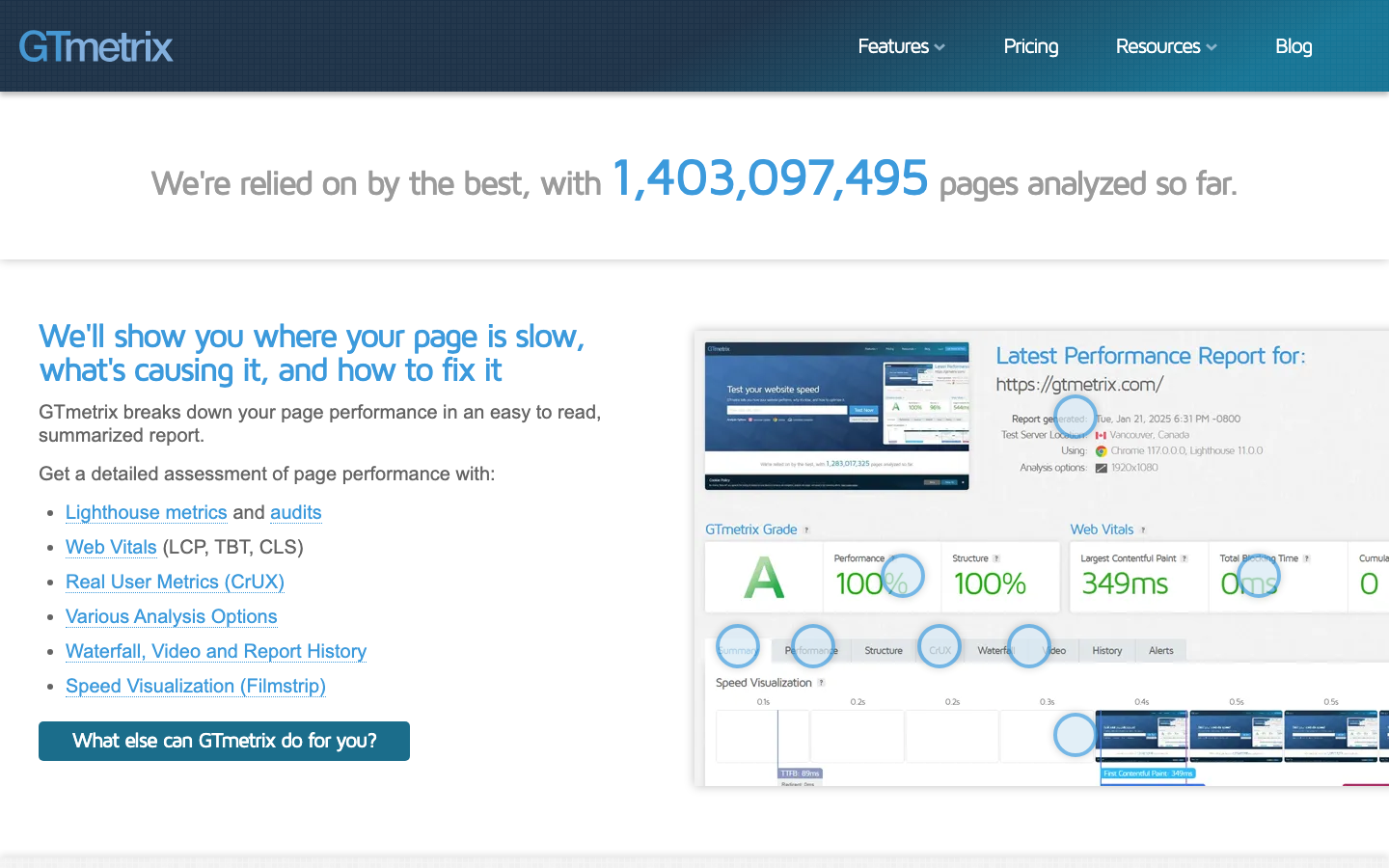
Task: Select the Alerts tab in the report
Action: (x=1161, y=651)
